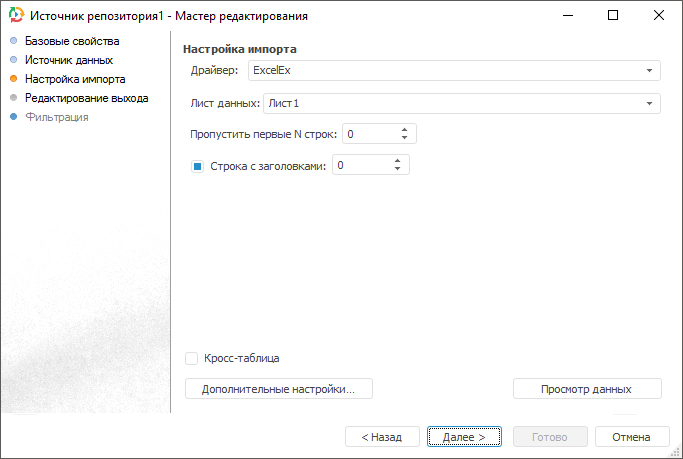Switch to Редактирование выхода step
The height and width of the screenshot is (459, 683).
[x=87, y=98]
